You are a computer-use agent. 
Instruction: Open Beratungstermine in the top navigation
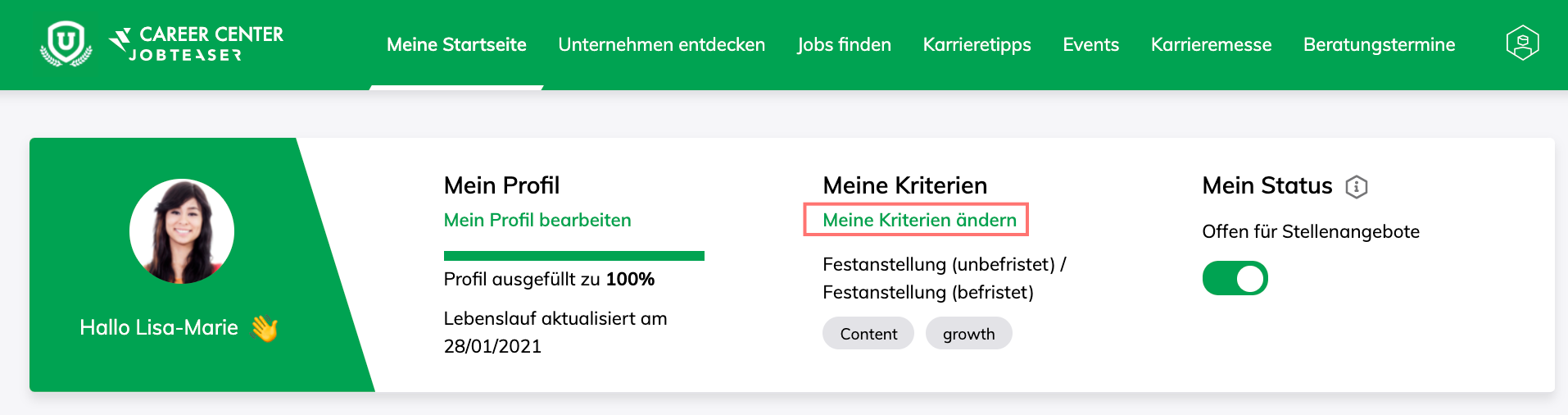(1379, 44)
